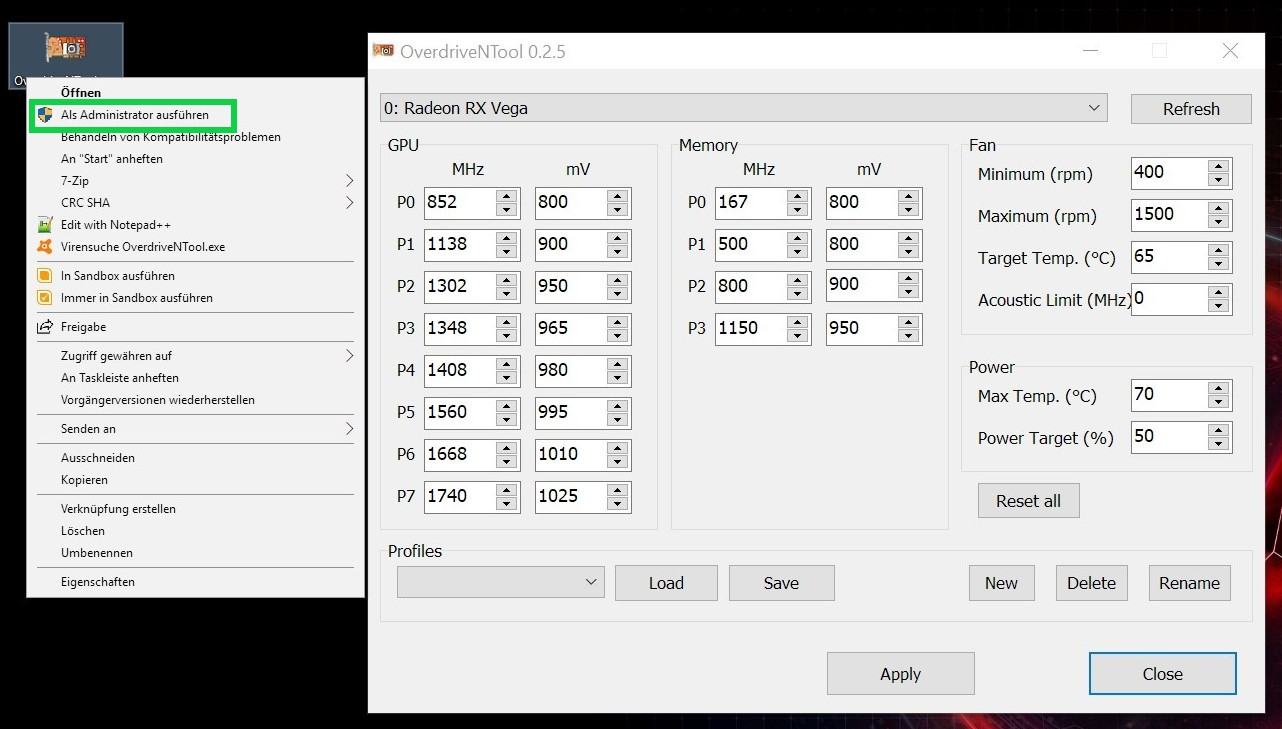Expand the Senden an submenu
Viewport: 1282px width, 729px height.
tap(194, 429)
